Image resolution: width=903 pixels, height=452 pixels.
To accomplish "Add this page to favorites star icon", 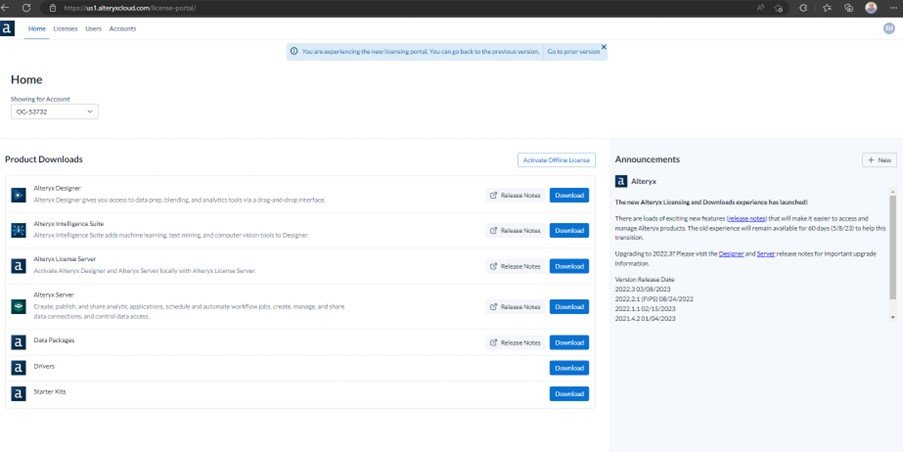I will (x=779, y=8).
